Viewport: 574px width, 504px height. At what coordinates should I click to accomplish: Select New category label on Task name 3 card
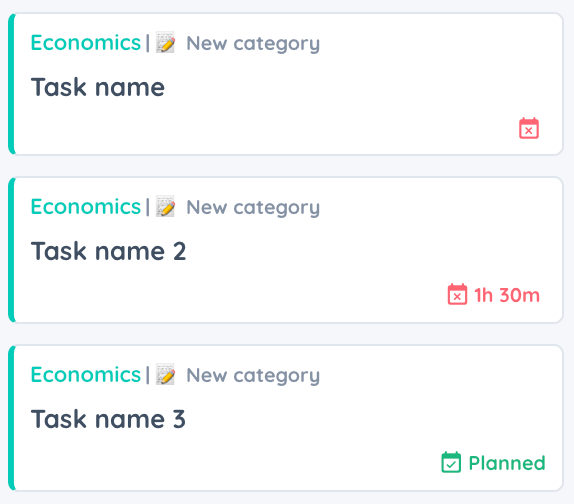coord(253,376)
